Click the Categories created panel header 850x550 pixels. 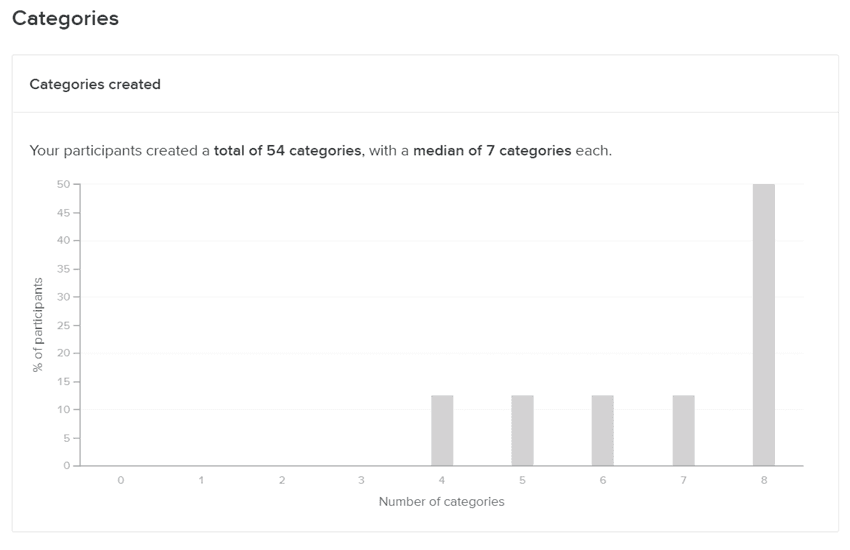pyautogui.click(x=95, y=85)
